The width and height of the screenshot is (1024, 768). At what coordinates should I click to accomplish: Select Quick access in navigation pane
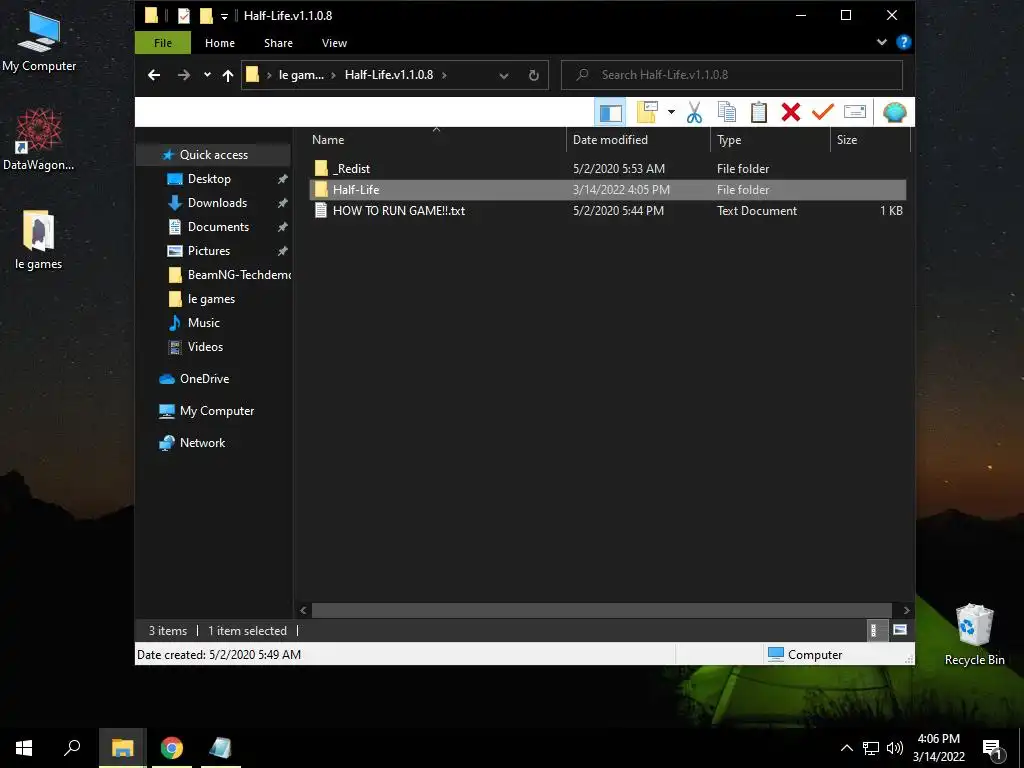pos(214,155)
